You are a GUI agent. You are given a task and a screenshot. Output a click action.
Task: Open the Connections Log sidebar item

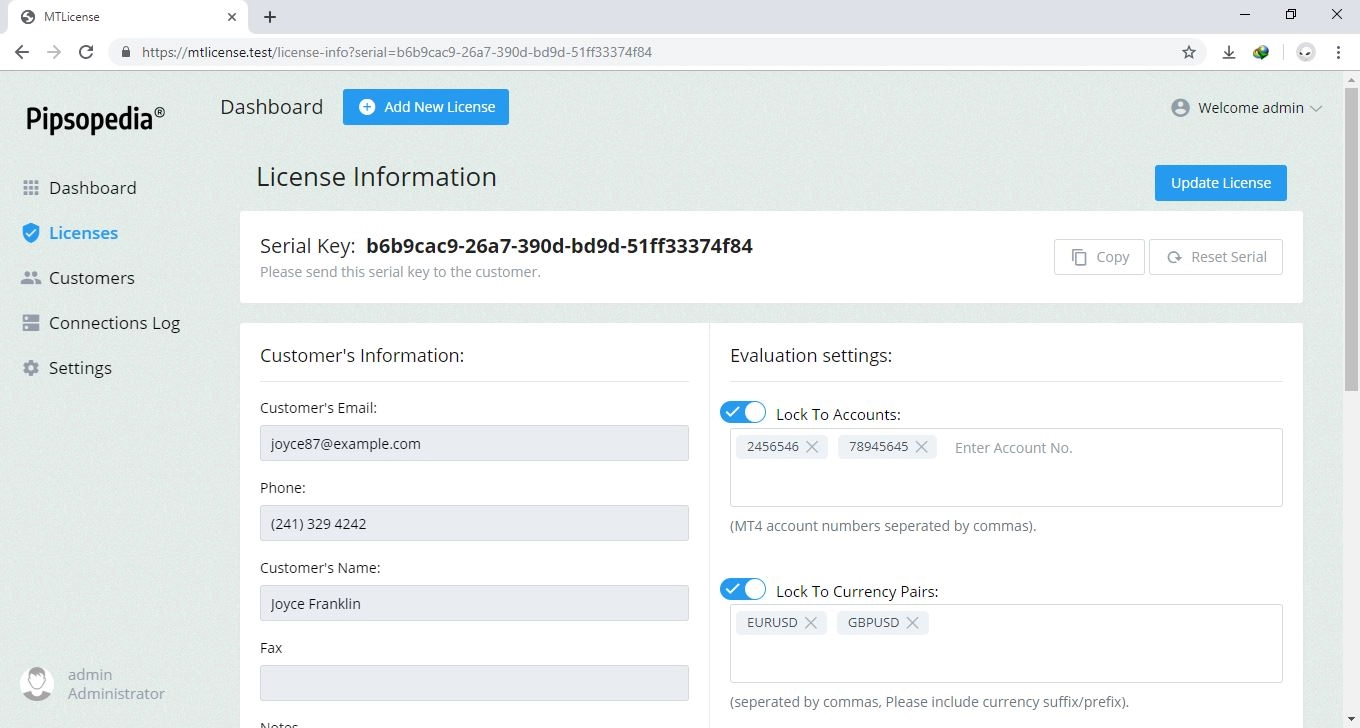(101, 323)
